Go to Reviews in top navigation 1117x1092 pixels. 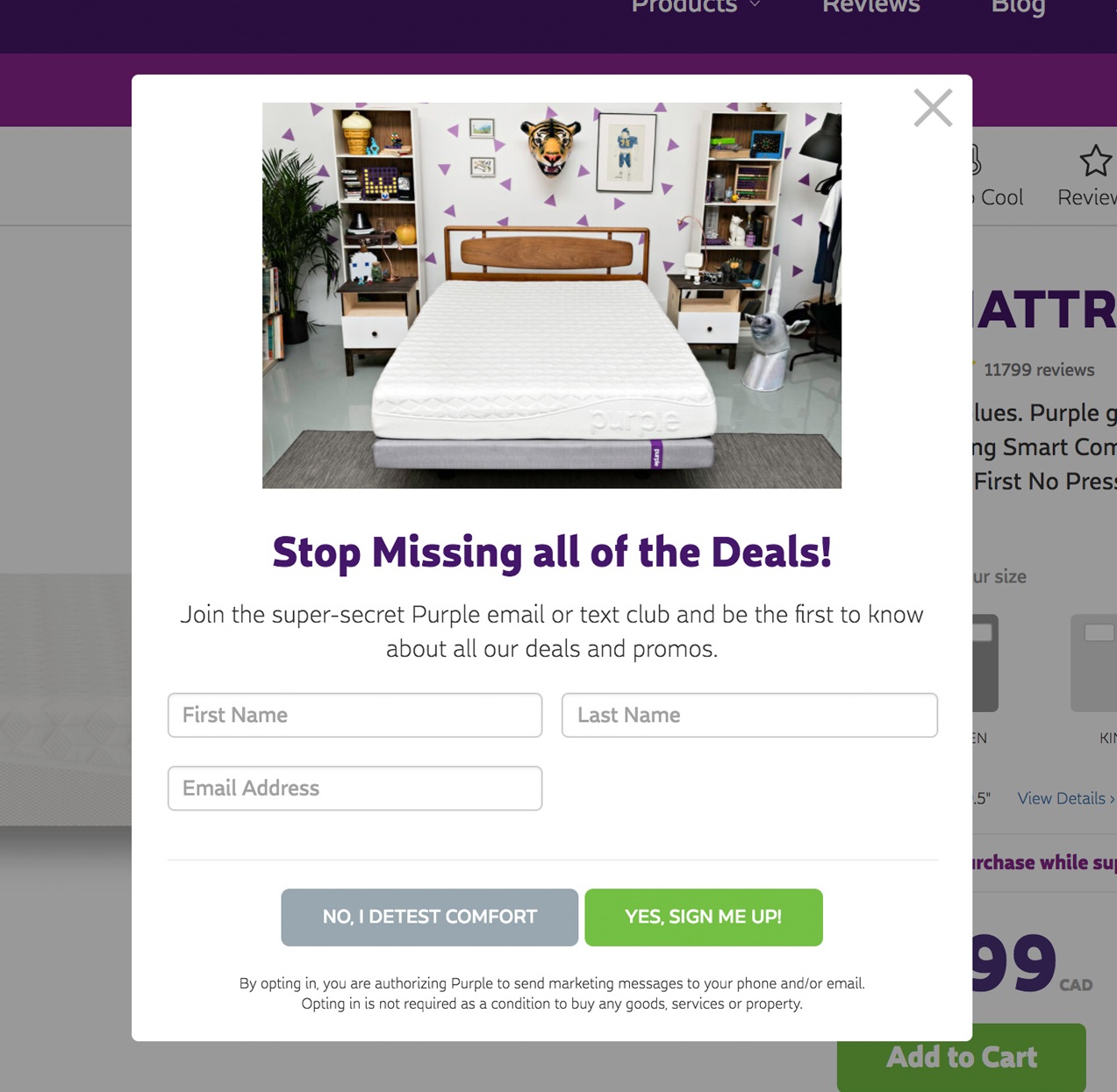coord(871,7)
